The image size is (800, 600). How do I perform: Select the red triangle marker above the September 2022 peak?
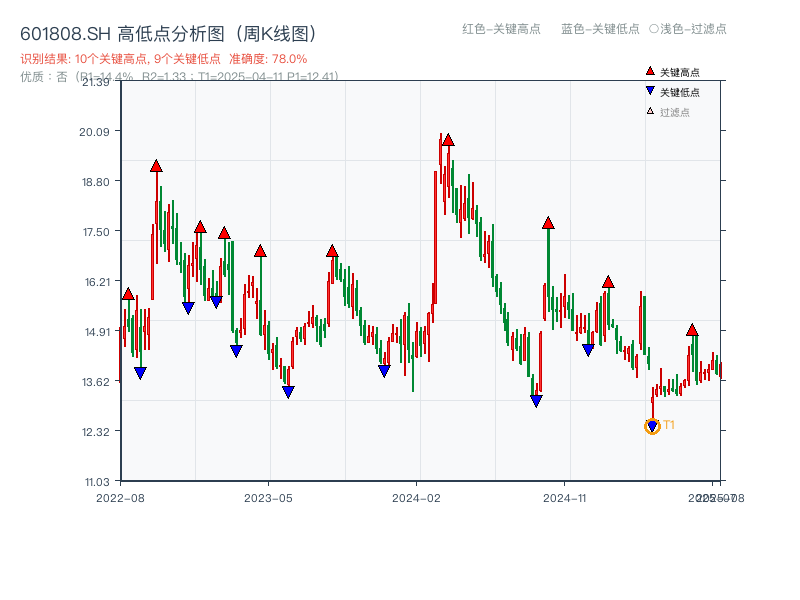pyautogui.click(x=156, y=167)
